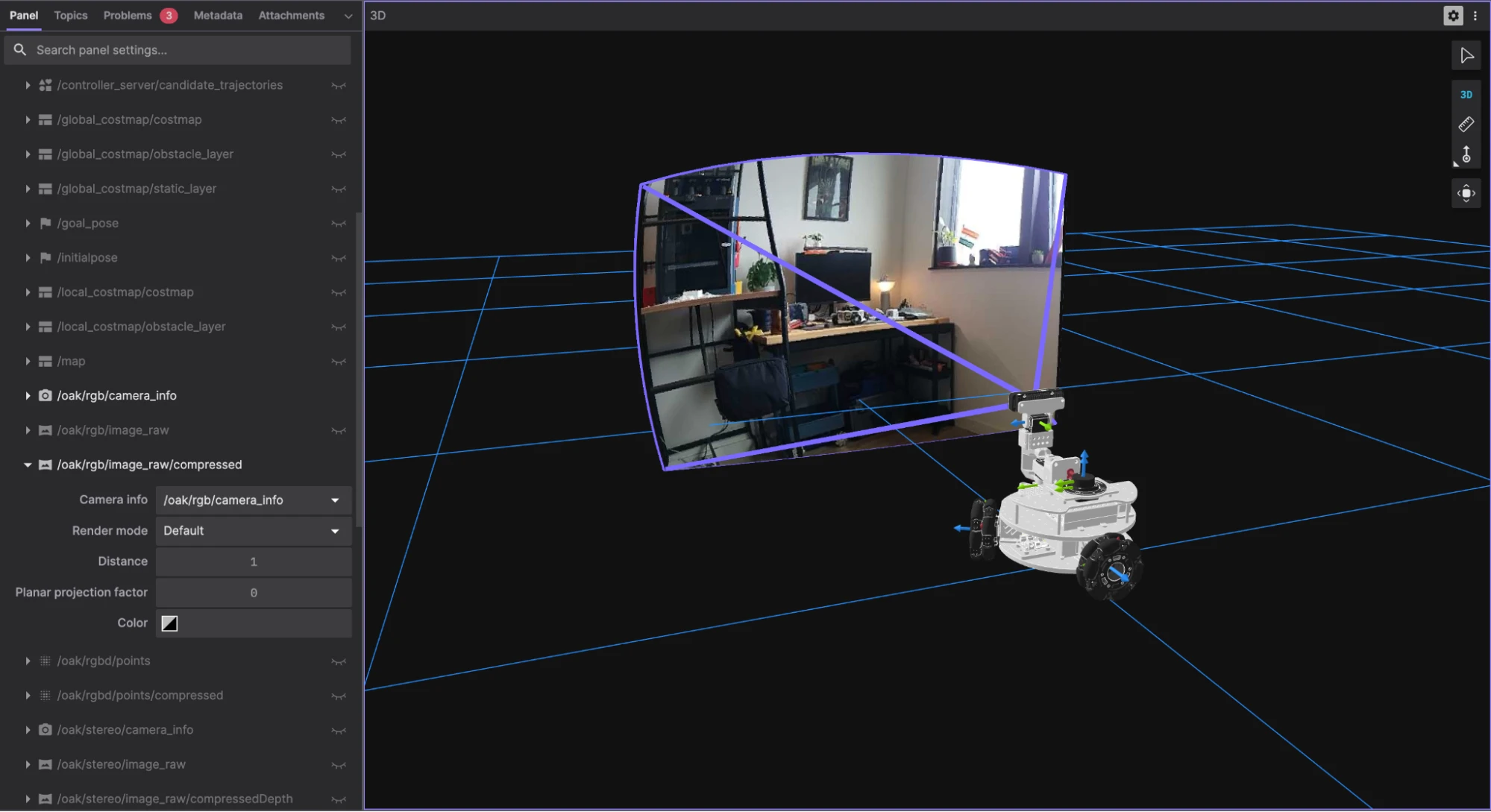
Task: Click the /map grid icon
Action: coord(45,362)
